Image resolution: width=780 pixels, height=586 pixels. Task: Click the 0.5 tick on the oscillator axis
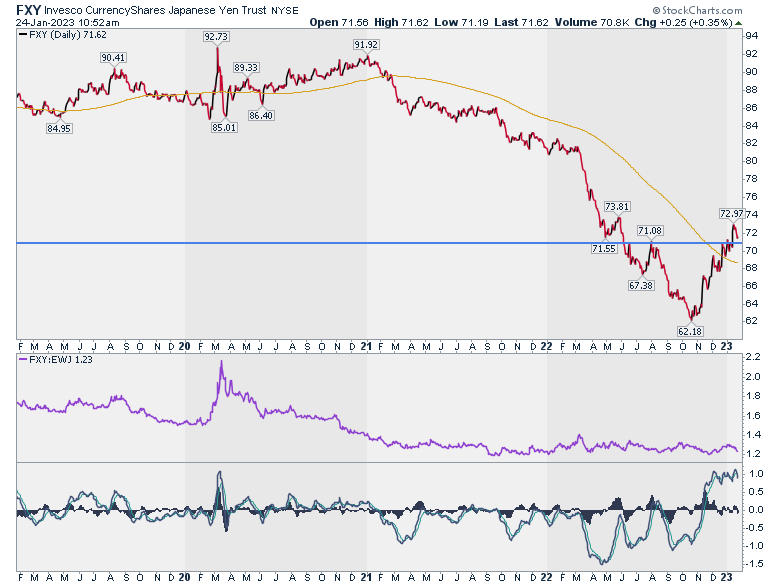click(x=756, y=492)
